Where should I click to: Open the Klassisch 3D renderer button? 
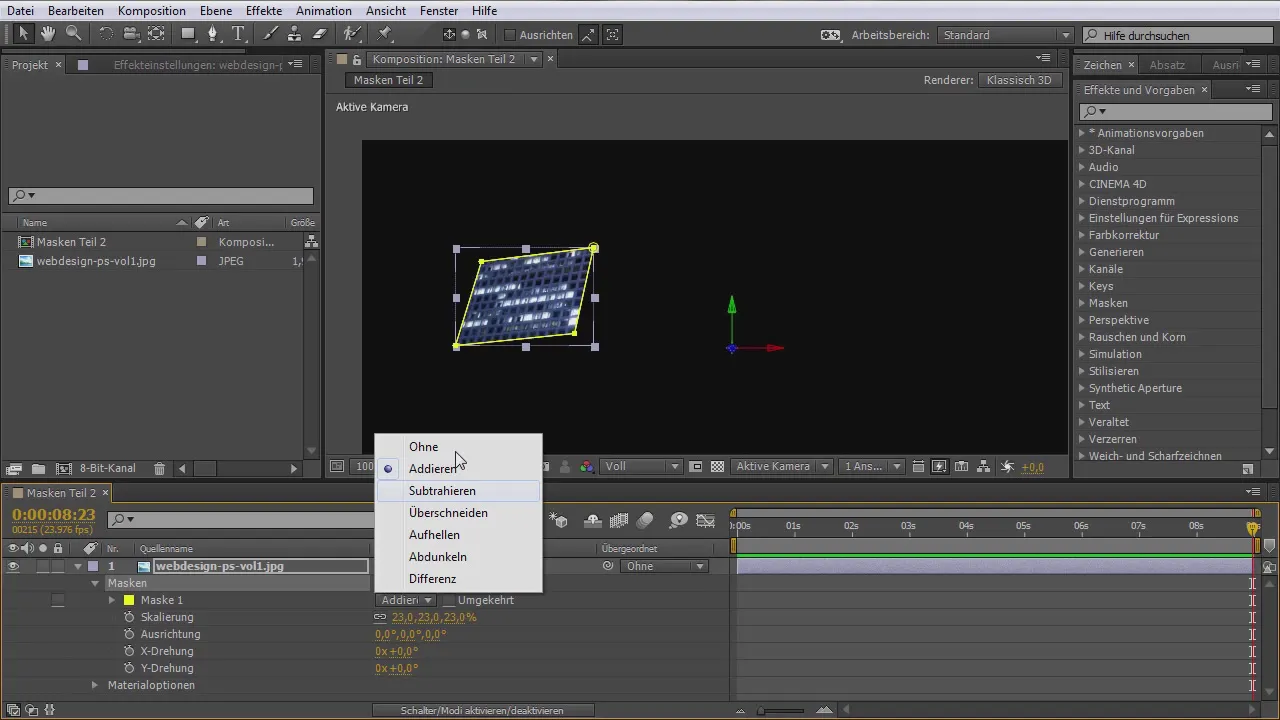click(x=1019, y=80)
